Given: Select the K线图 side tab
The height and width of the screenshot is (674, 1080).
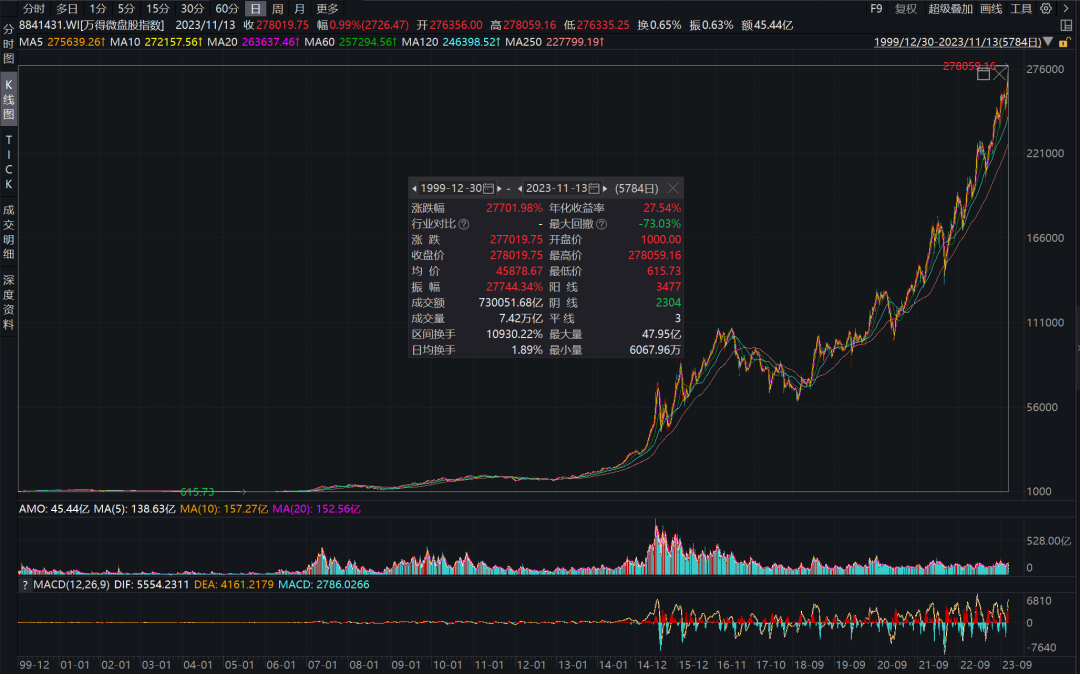Looking at the screenshot, I should [x=8, y=100].
